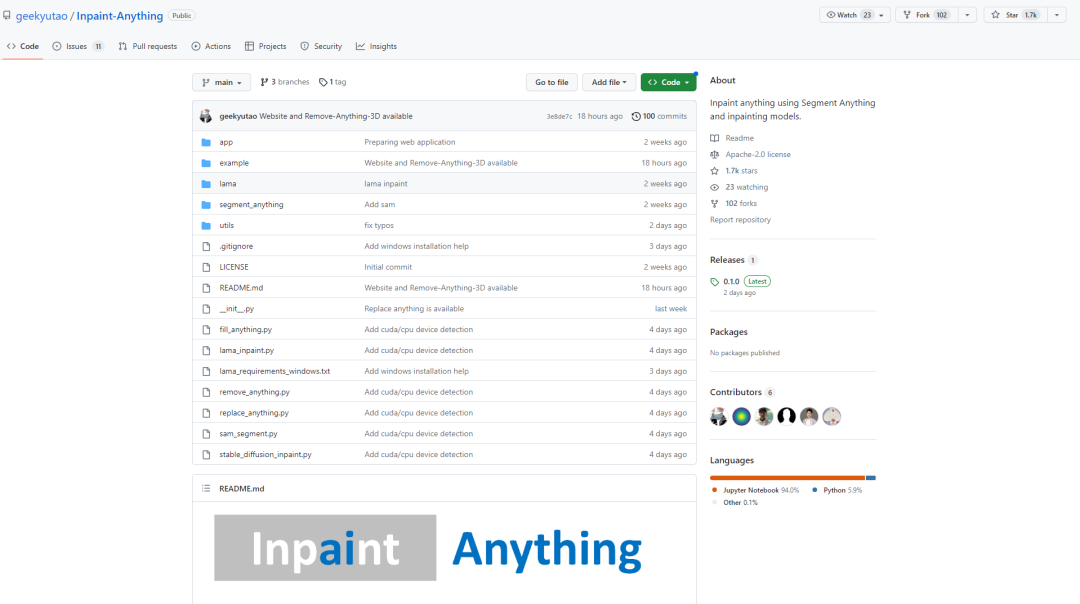Open the example folder icon

pyautogui.click(x=206, y=163)
